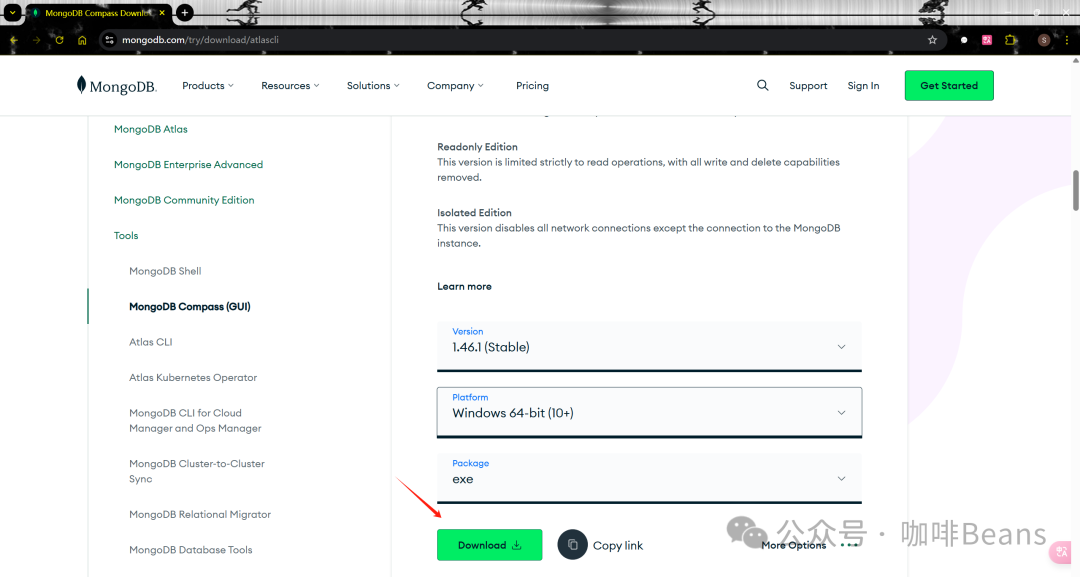
Task: Open the browser three-dot menu
Action: [x=1067, y=40]
